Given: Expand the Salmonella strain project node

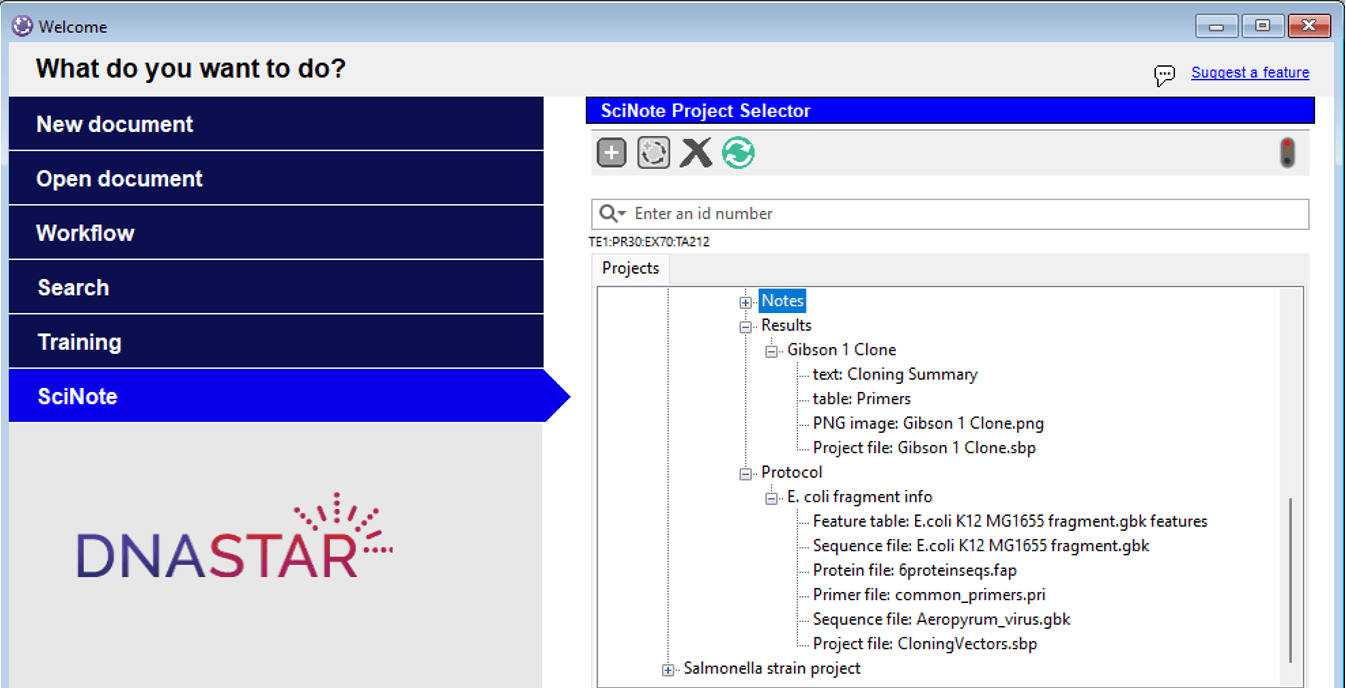Looking at the screenshot, I should pos(668,670).
